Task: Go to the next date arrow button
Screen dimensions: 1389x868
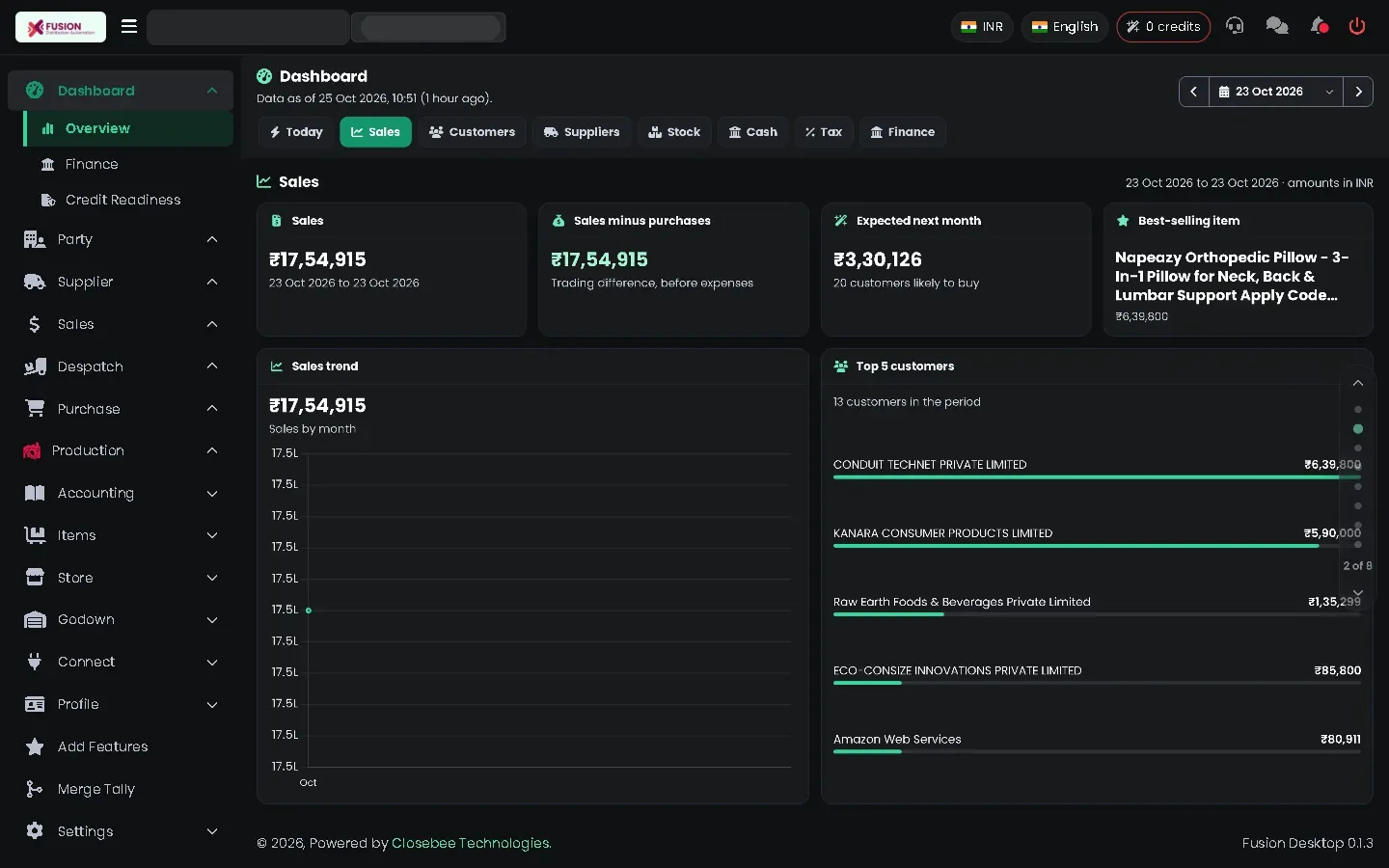Action: coord(1358,92)
